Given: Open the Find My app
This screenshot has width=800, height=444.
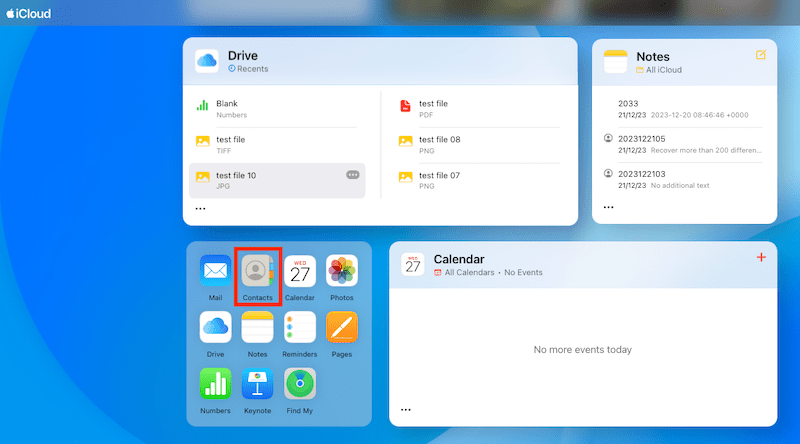Looking at the screenshot, I should click(x=300, y=384).
